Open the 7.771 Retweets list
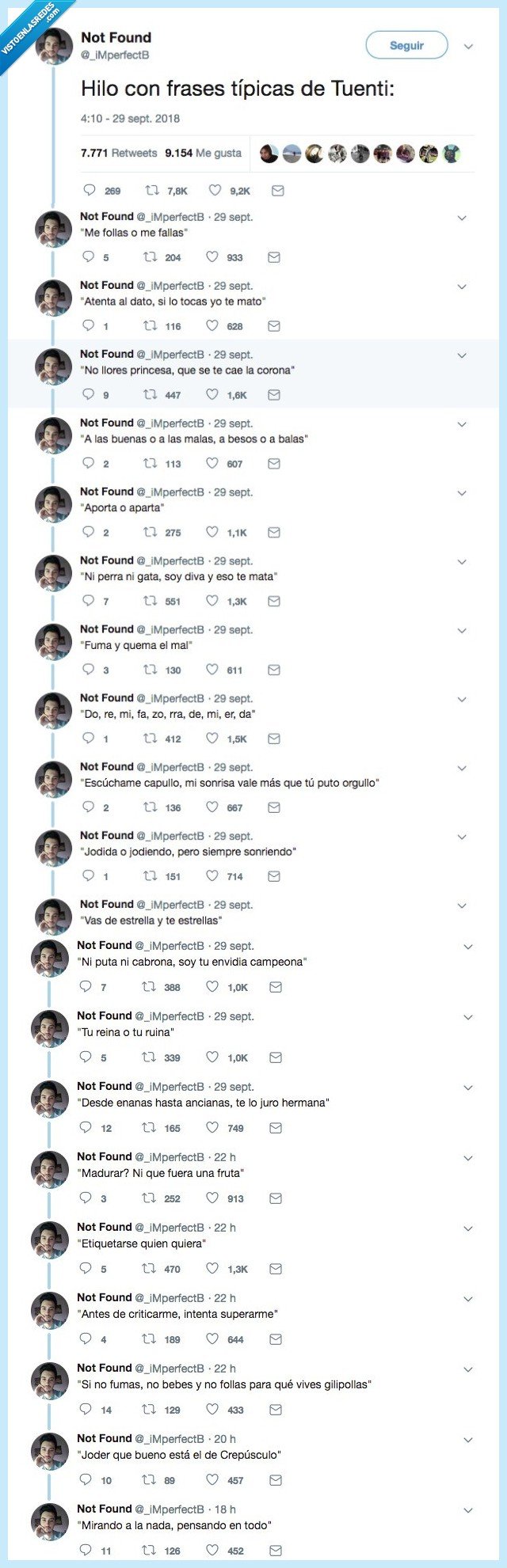The image size is (507, 1568). pyautogui.click(x=119, y=153)
